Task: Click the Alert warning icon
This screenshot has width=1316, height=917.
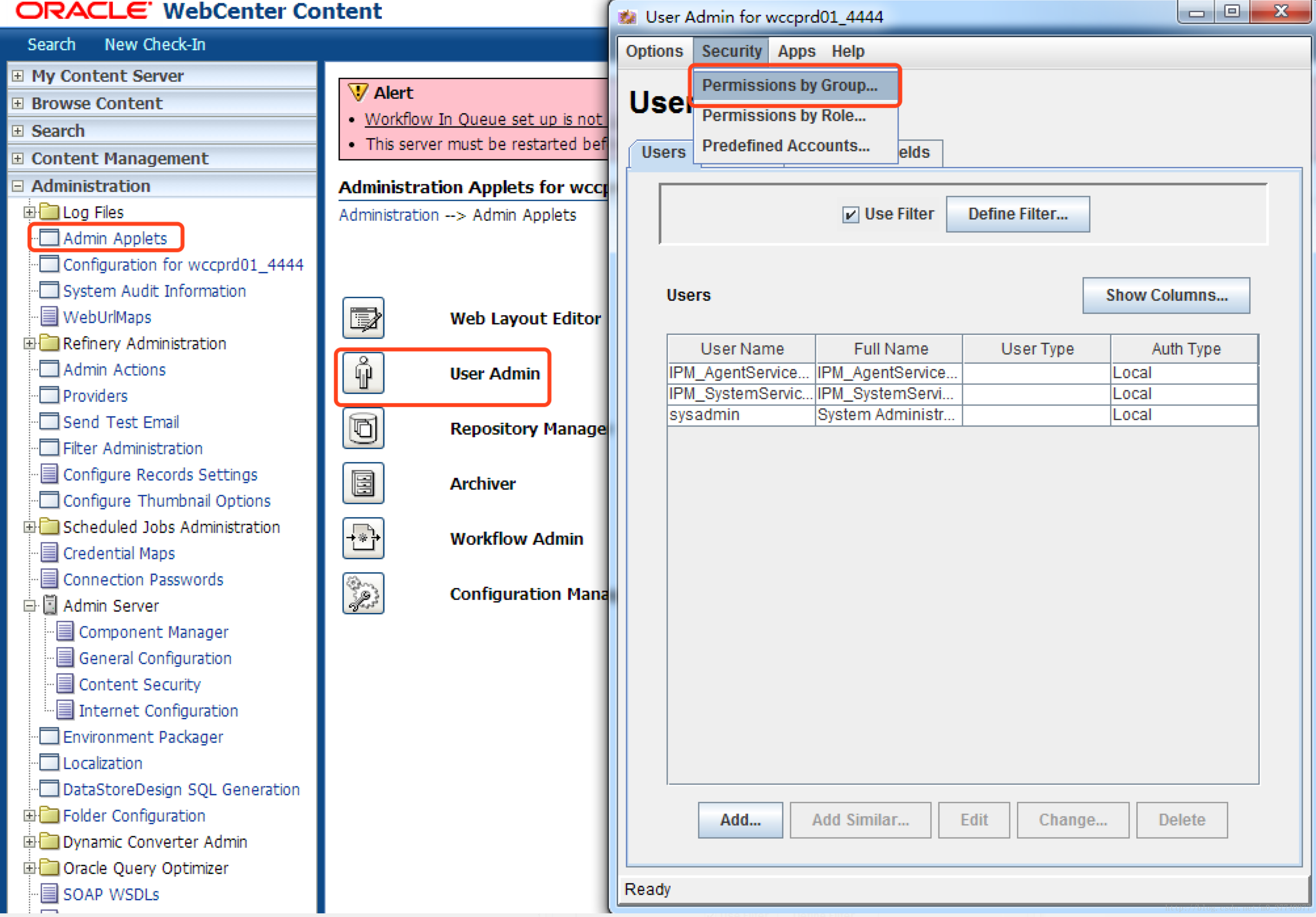Action: [357, 92]
